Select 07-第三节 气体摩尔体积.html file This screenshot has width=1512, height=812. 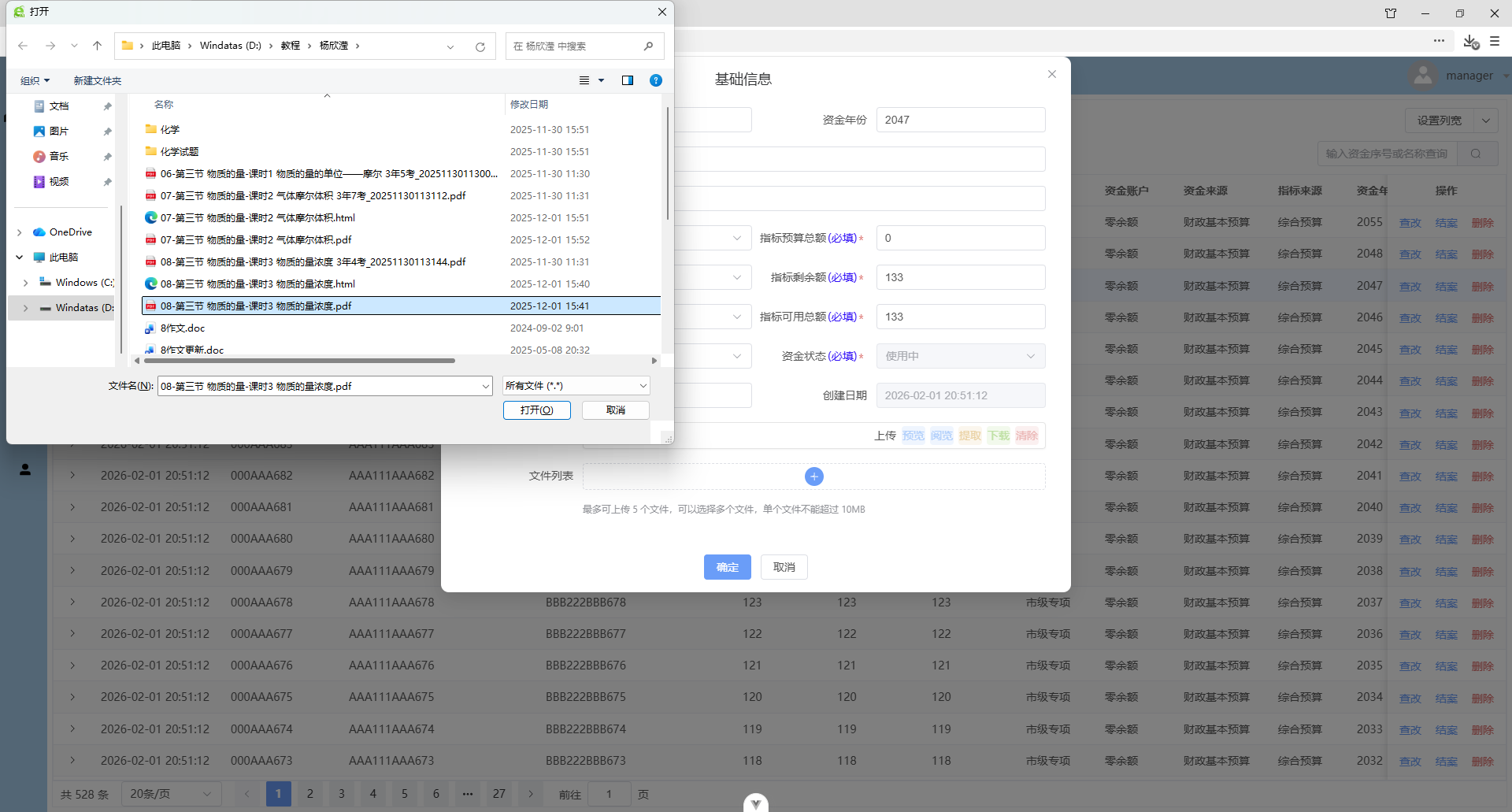coord(258,217)
